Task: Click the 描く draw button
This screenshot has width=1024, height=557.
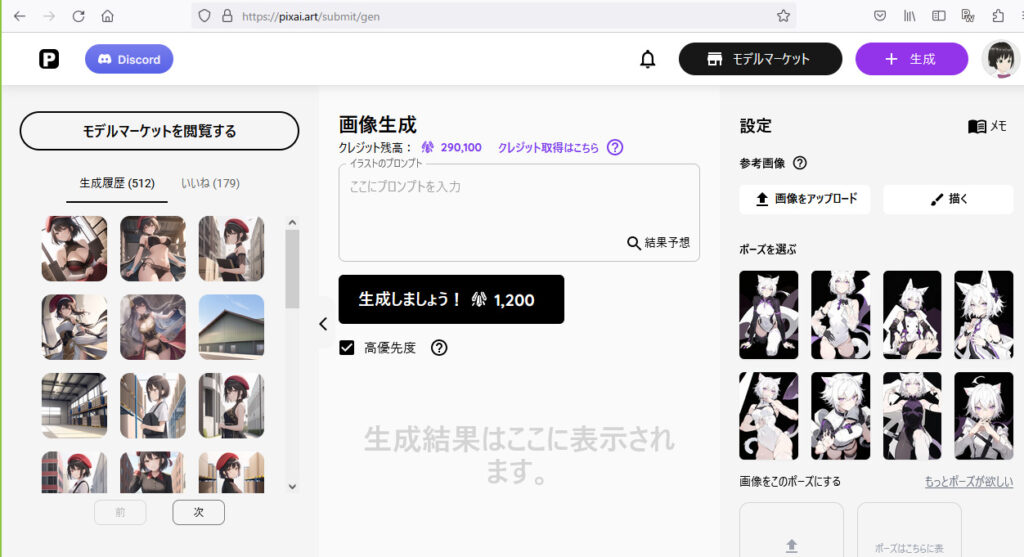Action: pos(948,199)
